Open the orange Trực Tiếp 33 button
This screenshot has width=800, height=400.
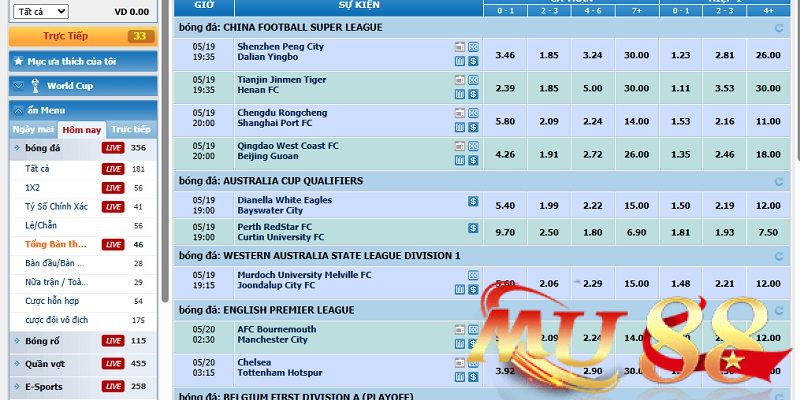point(83,36)
